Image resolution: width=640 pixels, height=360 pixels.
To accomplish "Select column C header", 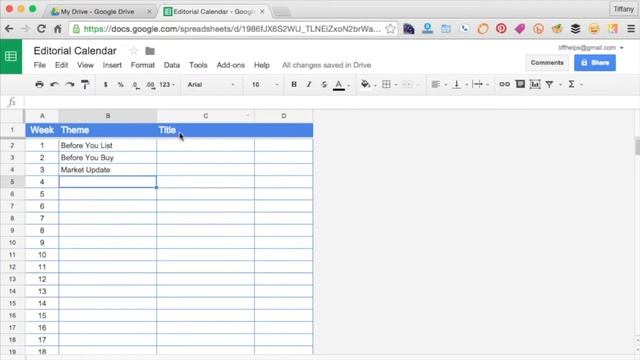I will click(x=205, y=116).
